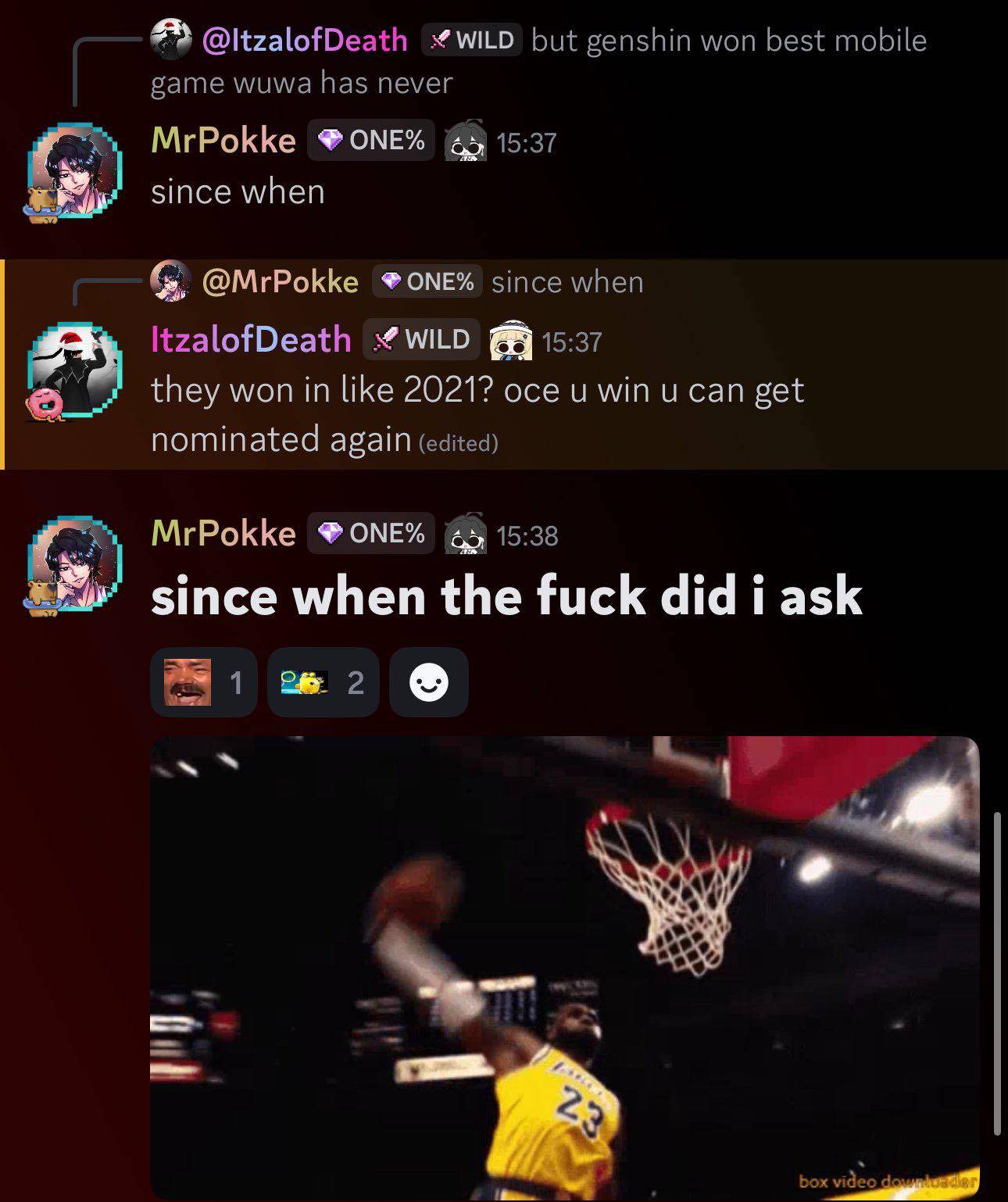The image size is (1008, 1202).
Task: Click MrPokke's avatar on the 15:38 message
Action: tap(74, 563)
